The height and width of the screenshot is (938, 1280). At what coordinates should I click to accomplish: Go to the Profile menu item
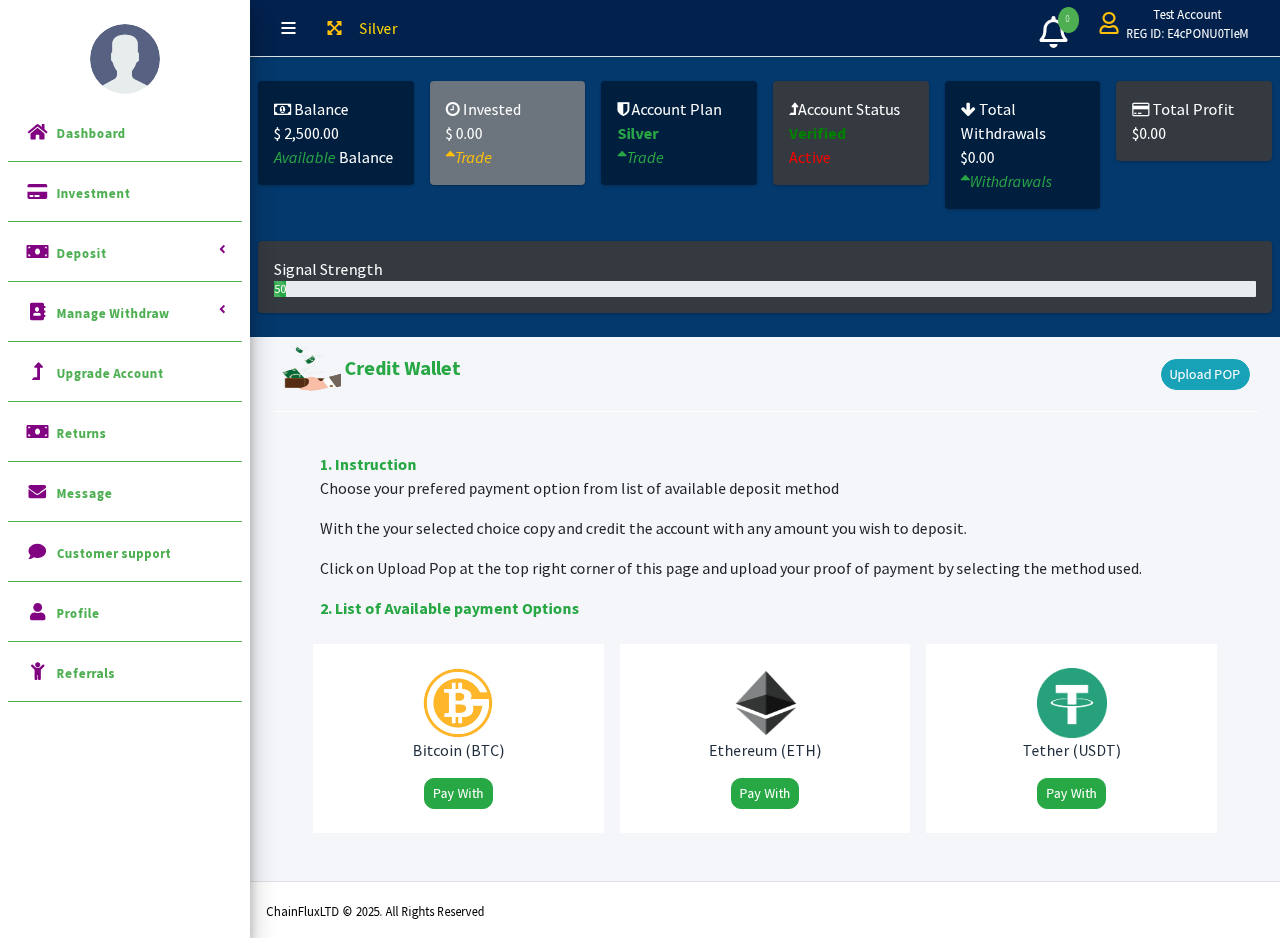[125, 613]
